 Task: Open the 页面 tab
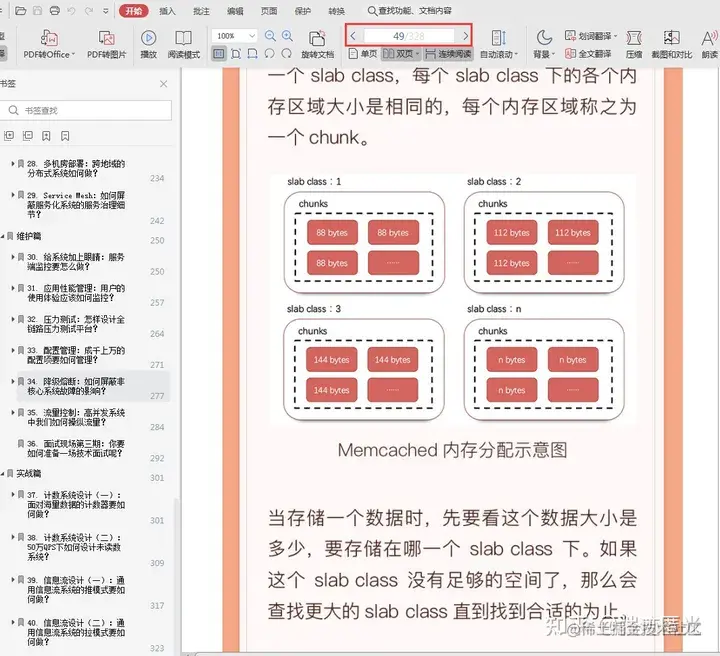[269, 11]
